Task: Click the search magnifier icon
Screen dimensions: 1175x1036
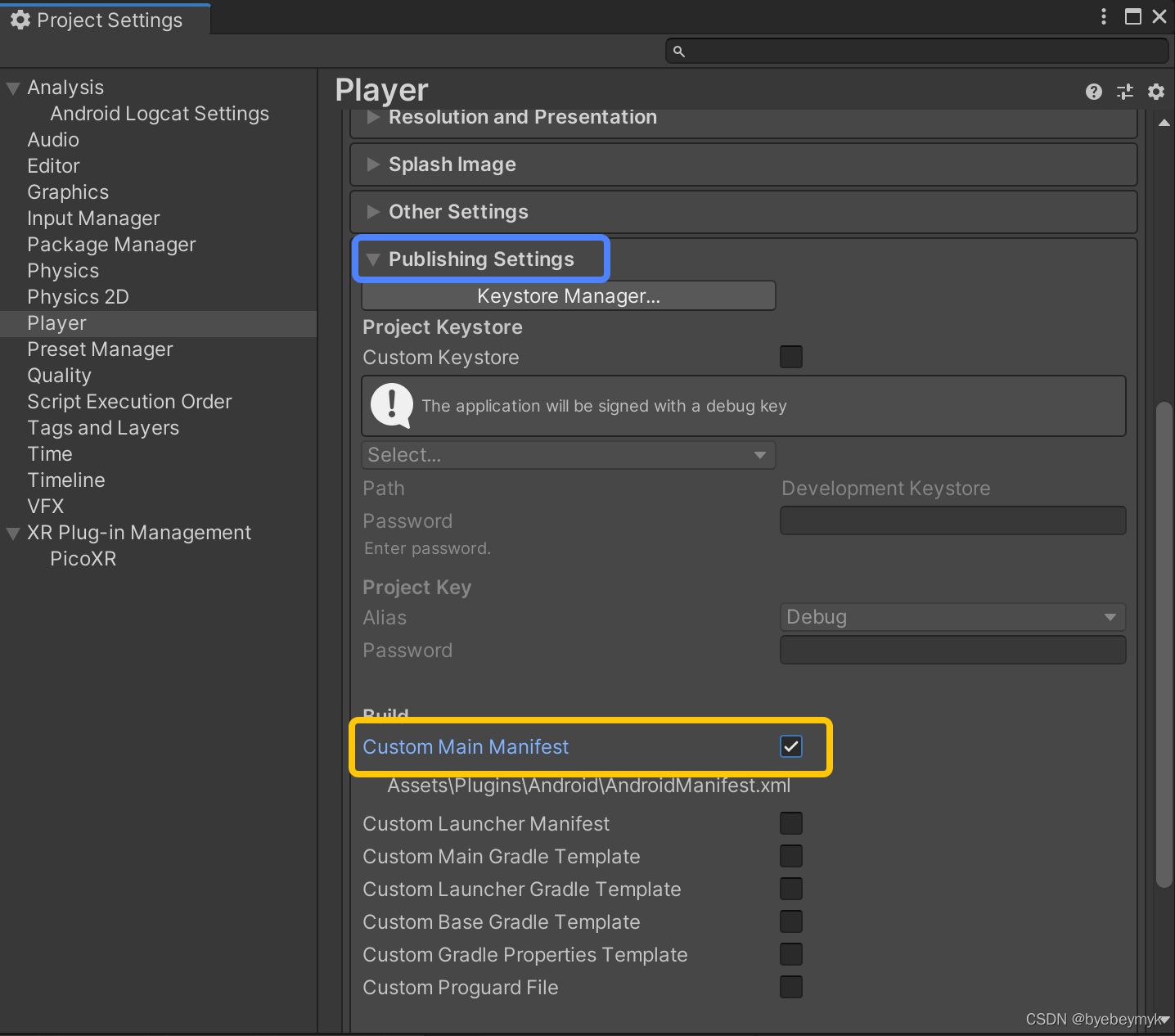Action: 678,52
